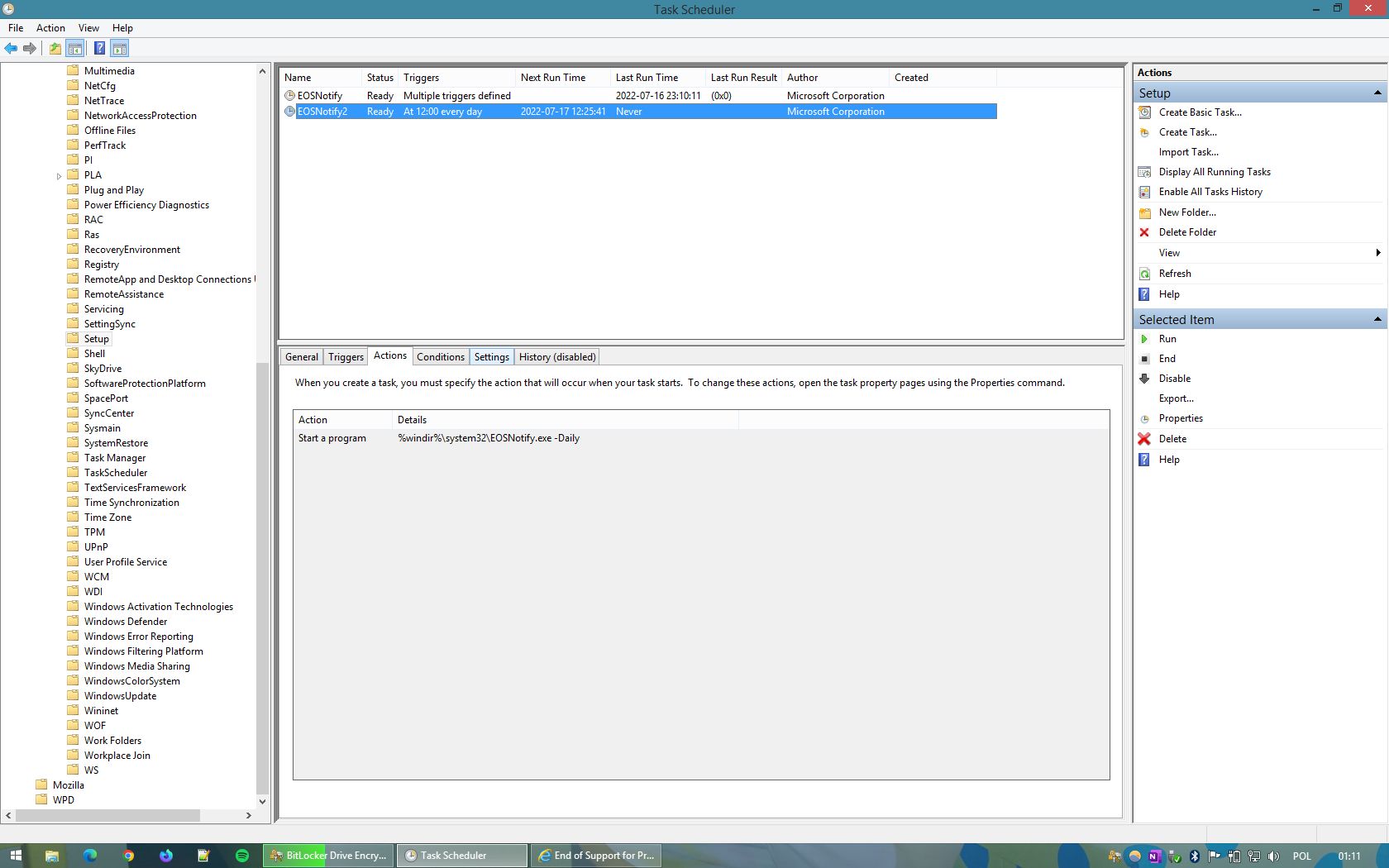Click the red X Delete Folder icon
The image size is (1389, 868).
pyautogui.click(x=1145, y=232)
